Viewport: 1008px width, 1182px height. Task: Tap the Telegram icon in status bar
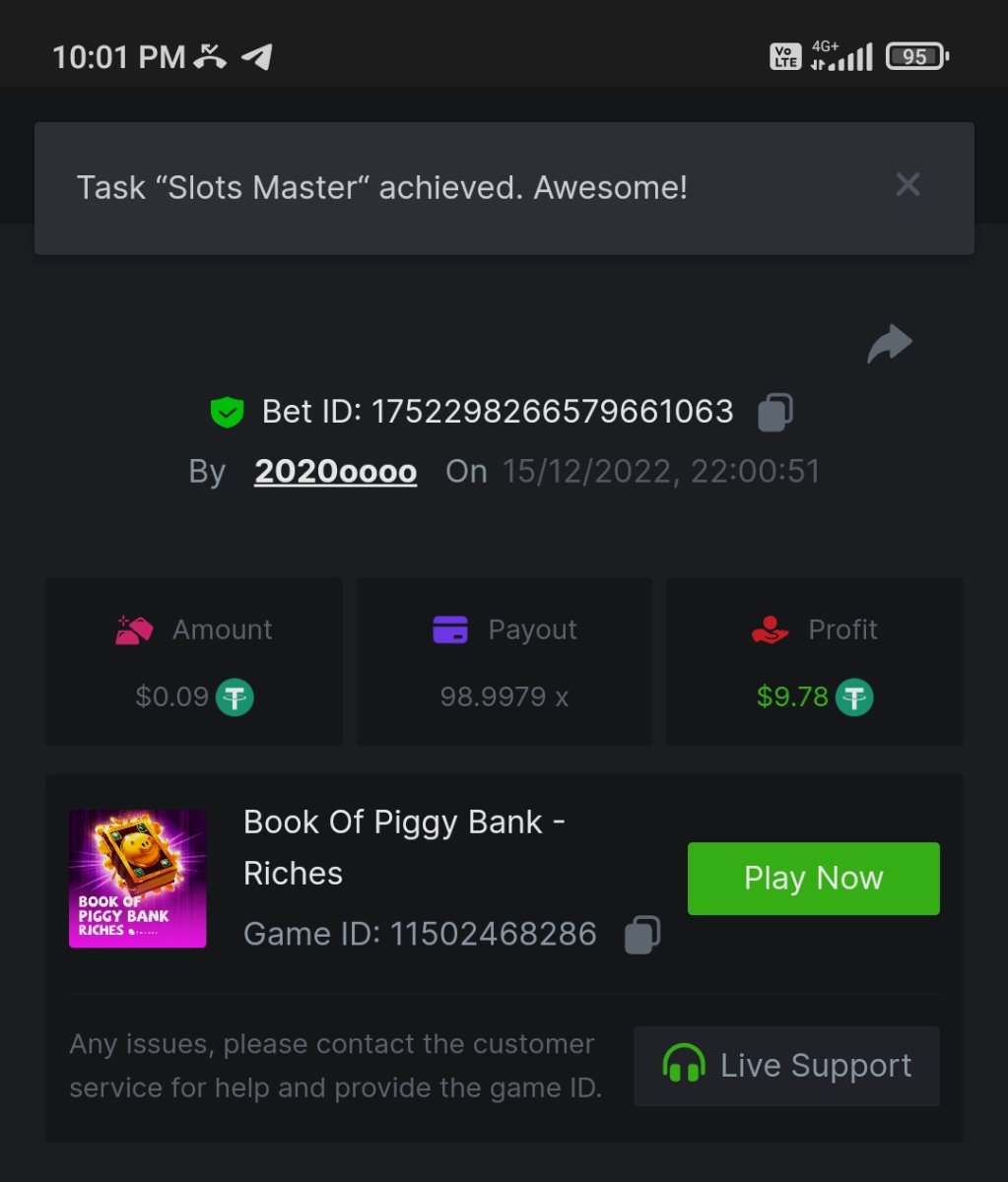pos(257,57)
